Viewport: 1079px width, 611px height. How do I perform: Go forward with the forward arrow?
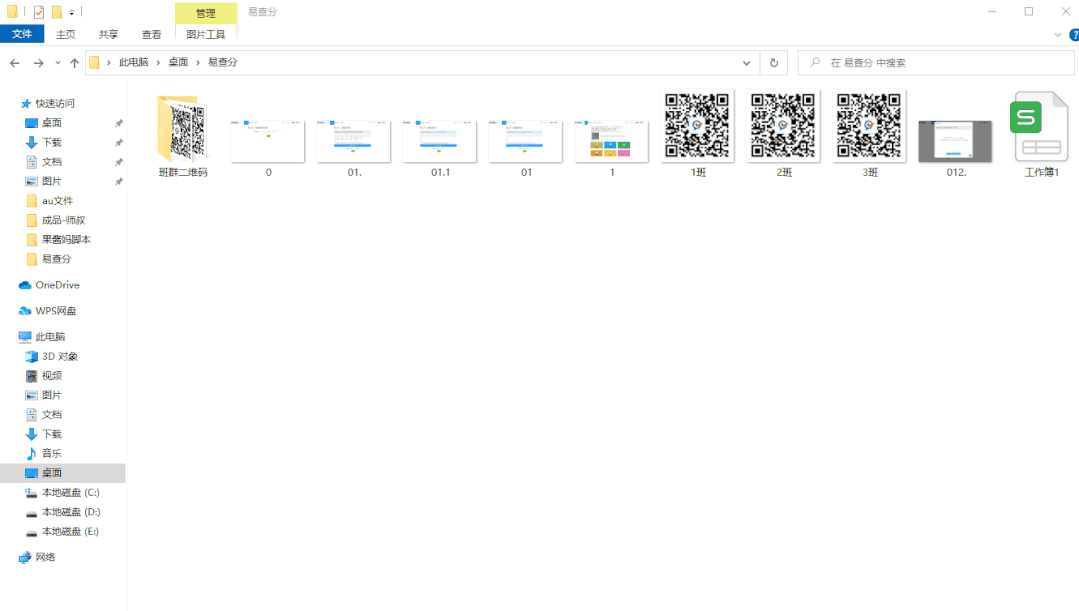[x=39, y=63]
